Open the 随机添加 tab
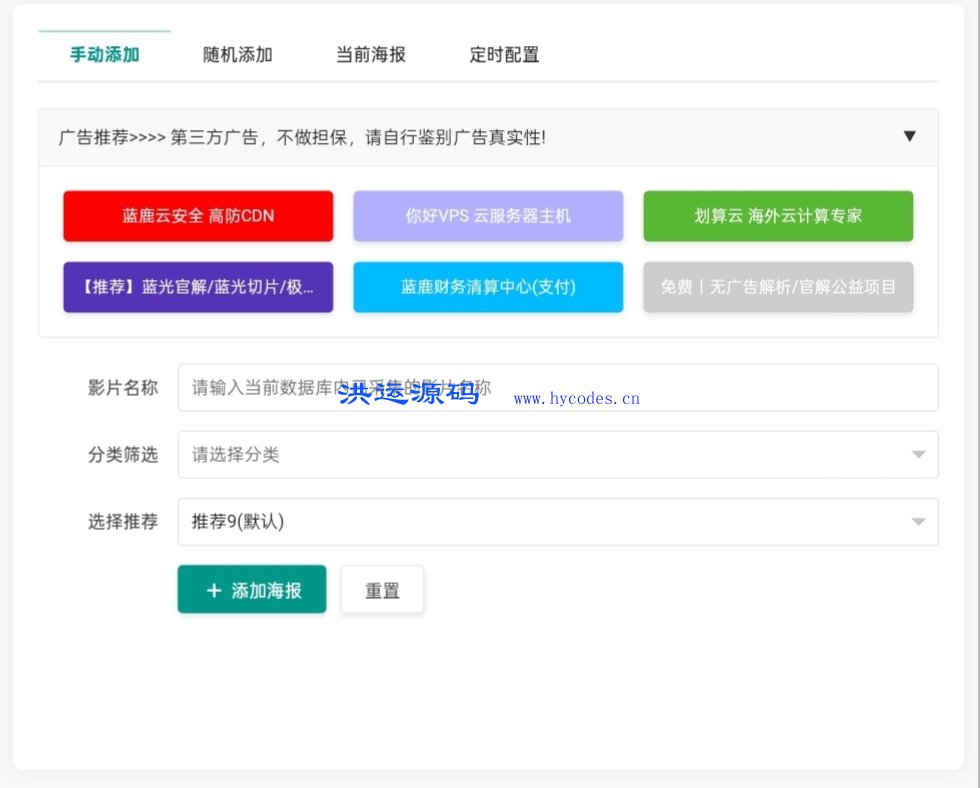 (x=238, y=55)
